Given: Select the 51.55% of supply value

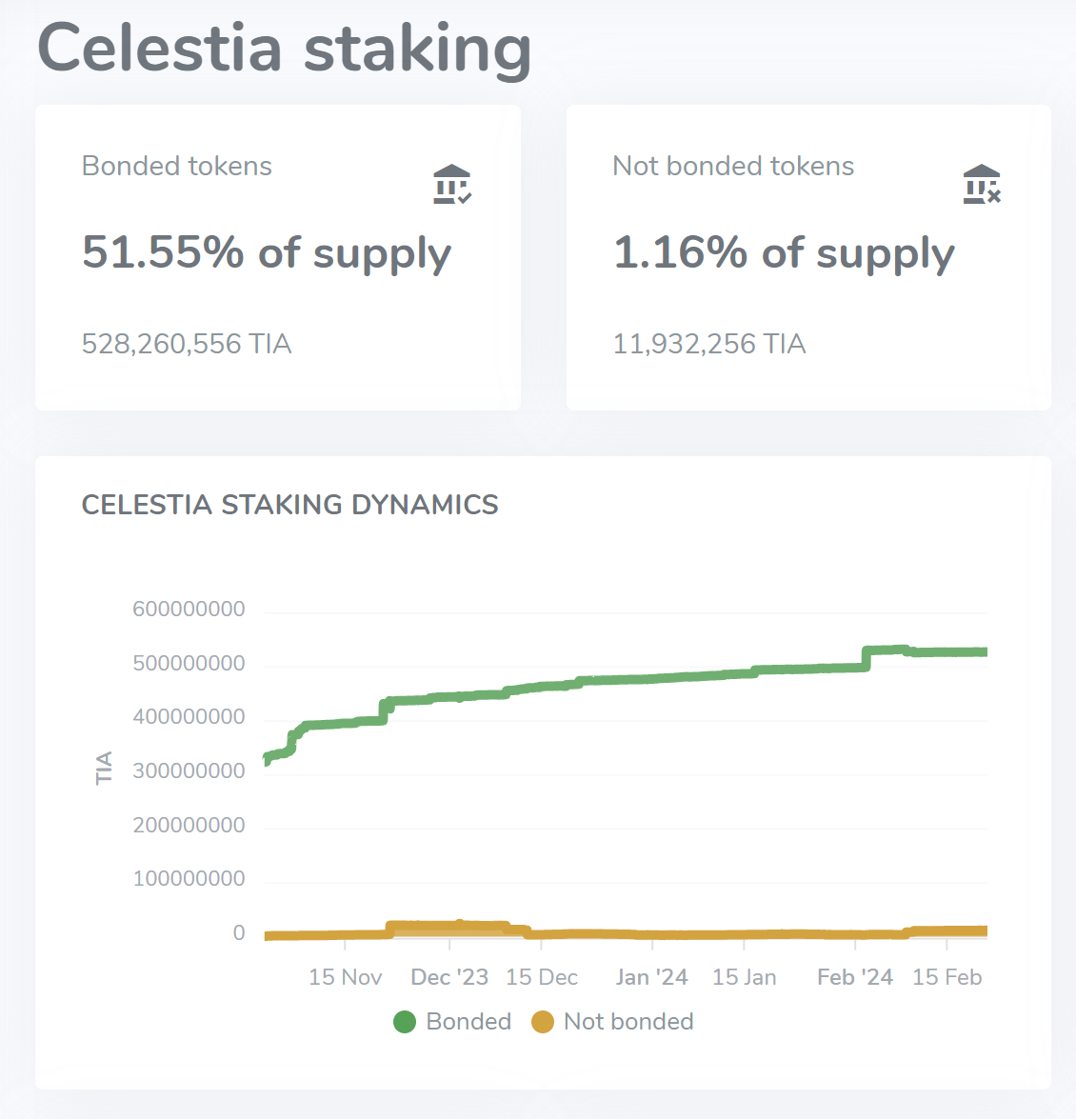Looking at the screenshot, I should pyautogui.click(x=267, y=252).
